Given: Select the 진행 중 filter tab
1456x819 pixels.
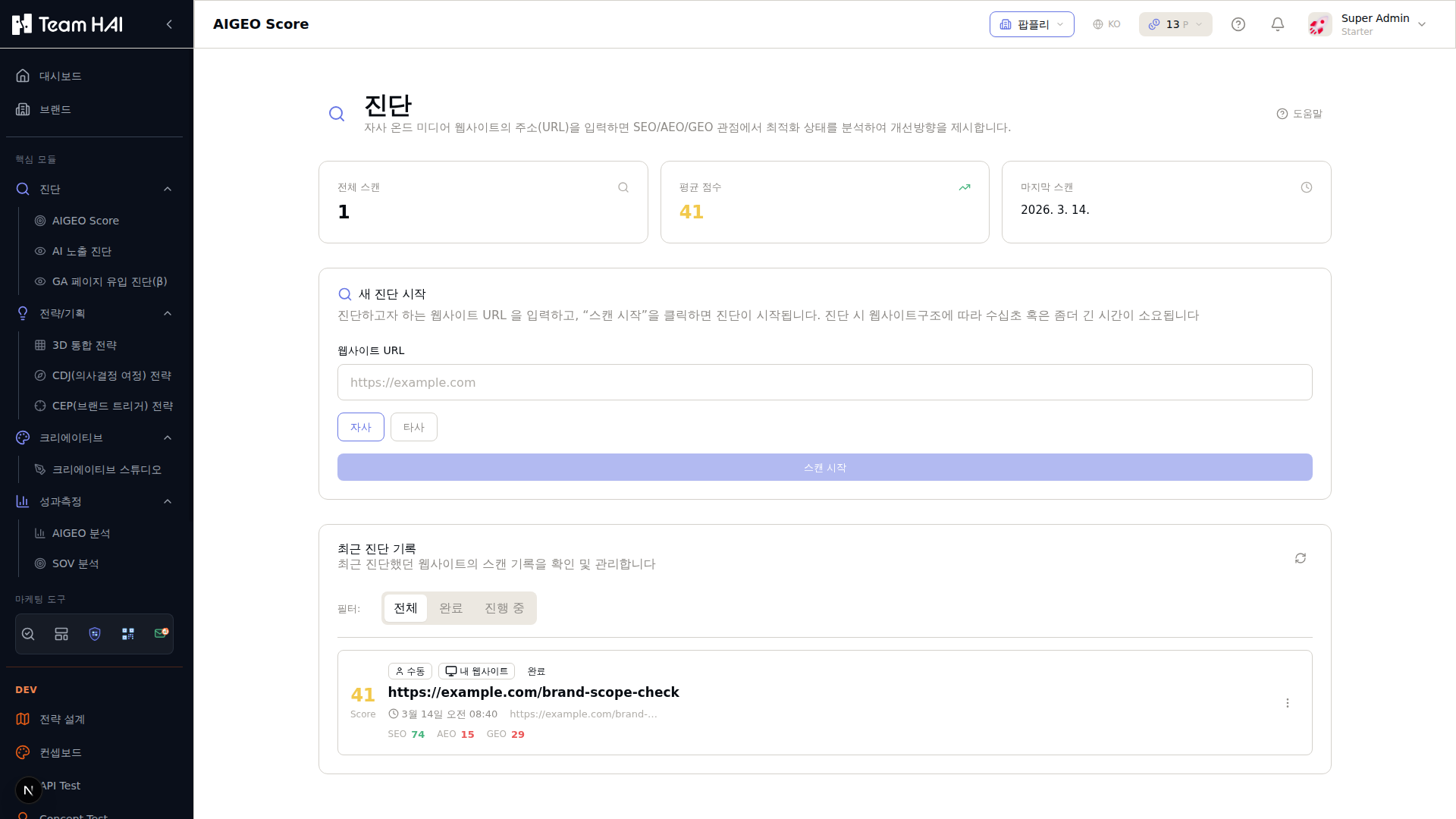Looking at the screenshot, I should pyautogui.click(x=504, y=608).
